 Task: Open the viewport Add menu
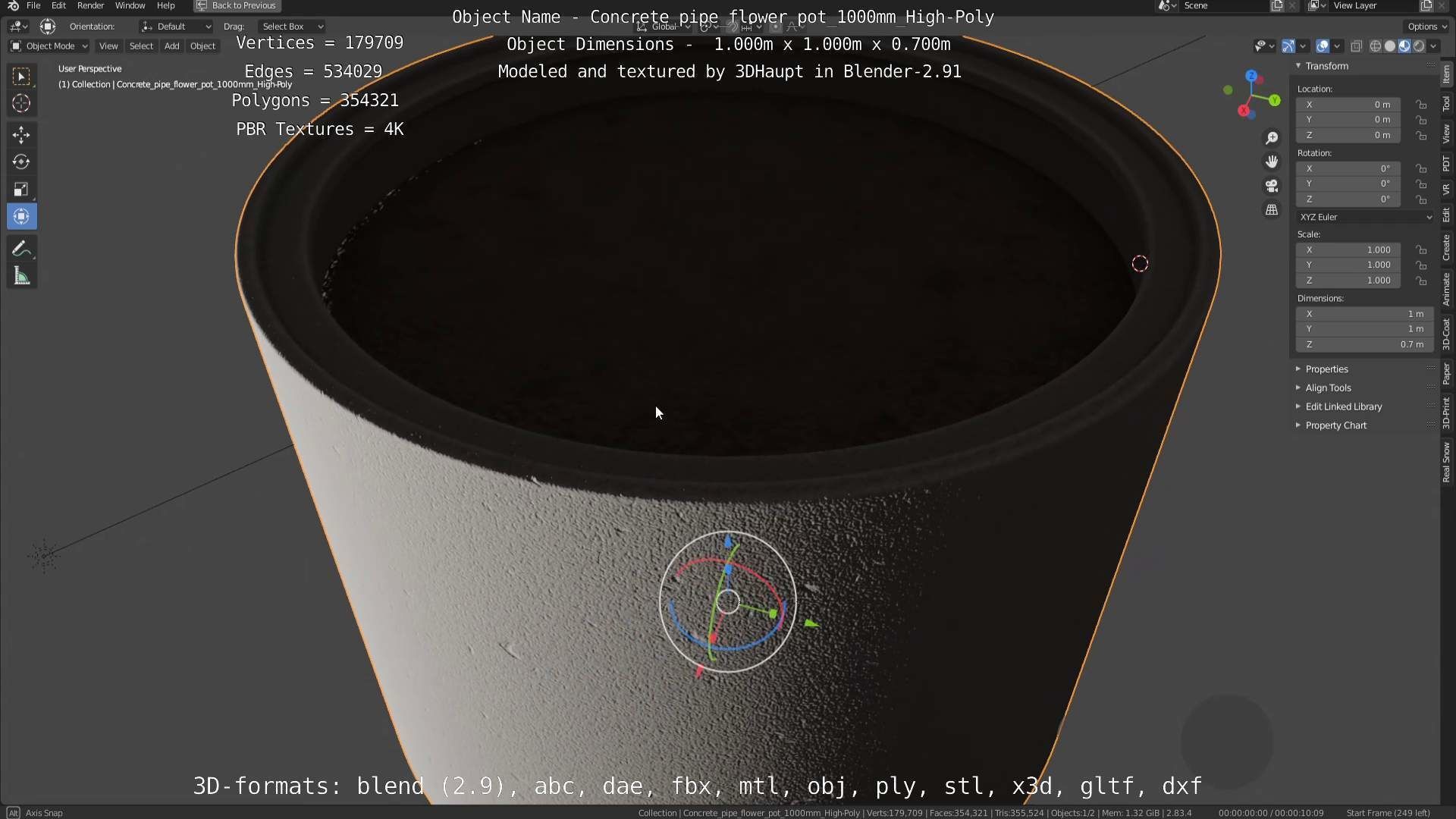click(x=172, y=46)
